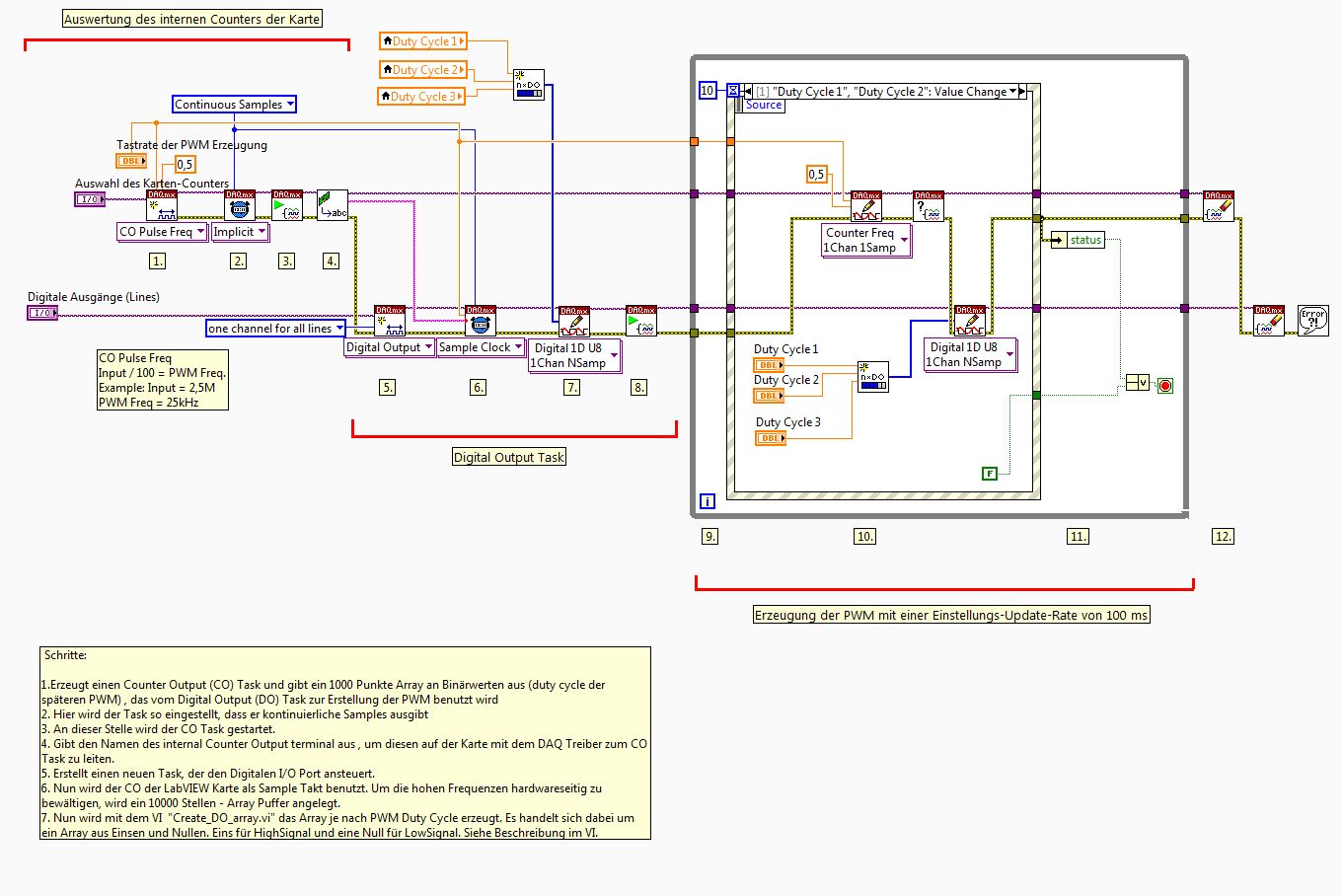1343x896 pixels.
Task: Click the Auswahl des Karten-Counters I/O terminal
Action: [90, 199]
